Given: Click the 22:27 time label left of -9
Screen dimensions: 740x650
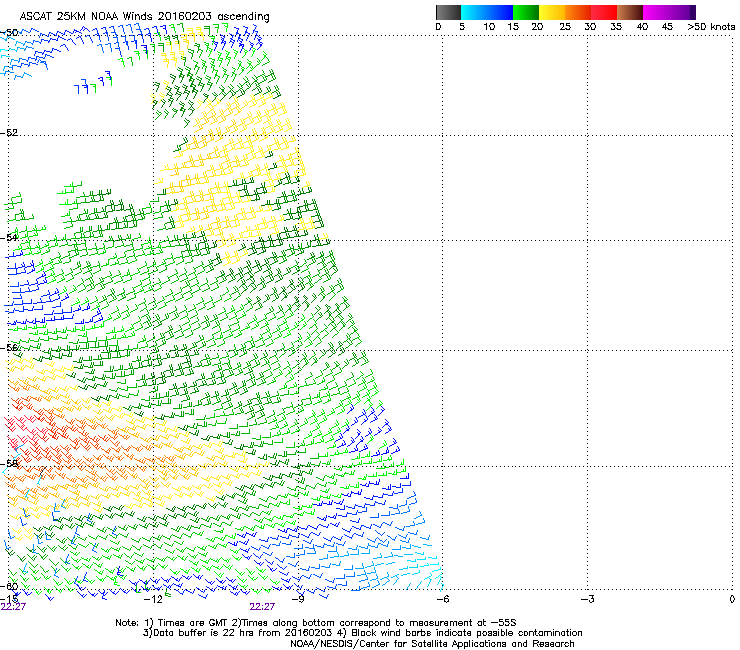Looking at the screenshot, I should click(x=262, y=607).
